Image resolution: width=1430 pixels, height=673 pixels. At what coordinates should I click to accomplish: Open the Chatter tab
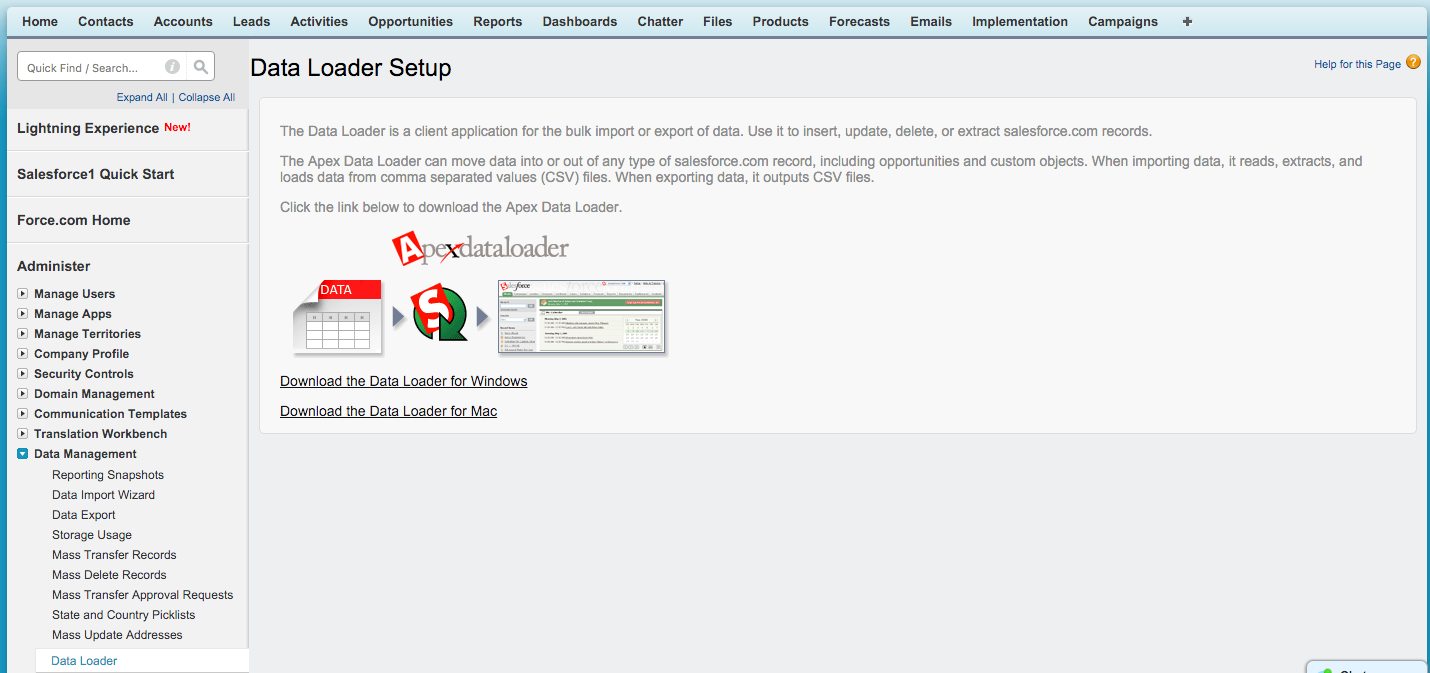(x=660, y=21)
